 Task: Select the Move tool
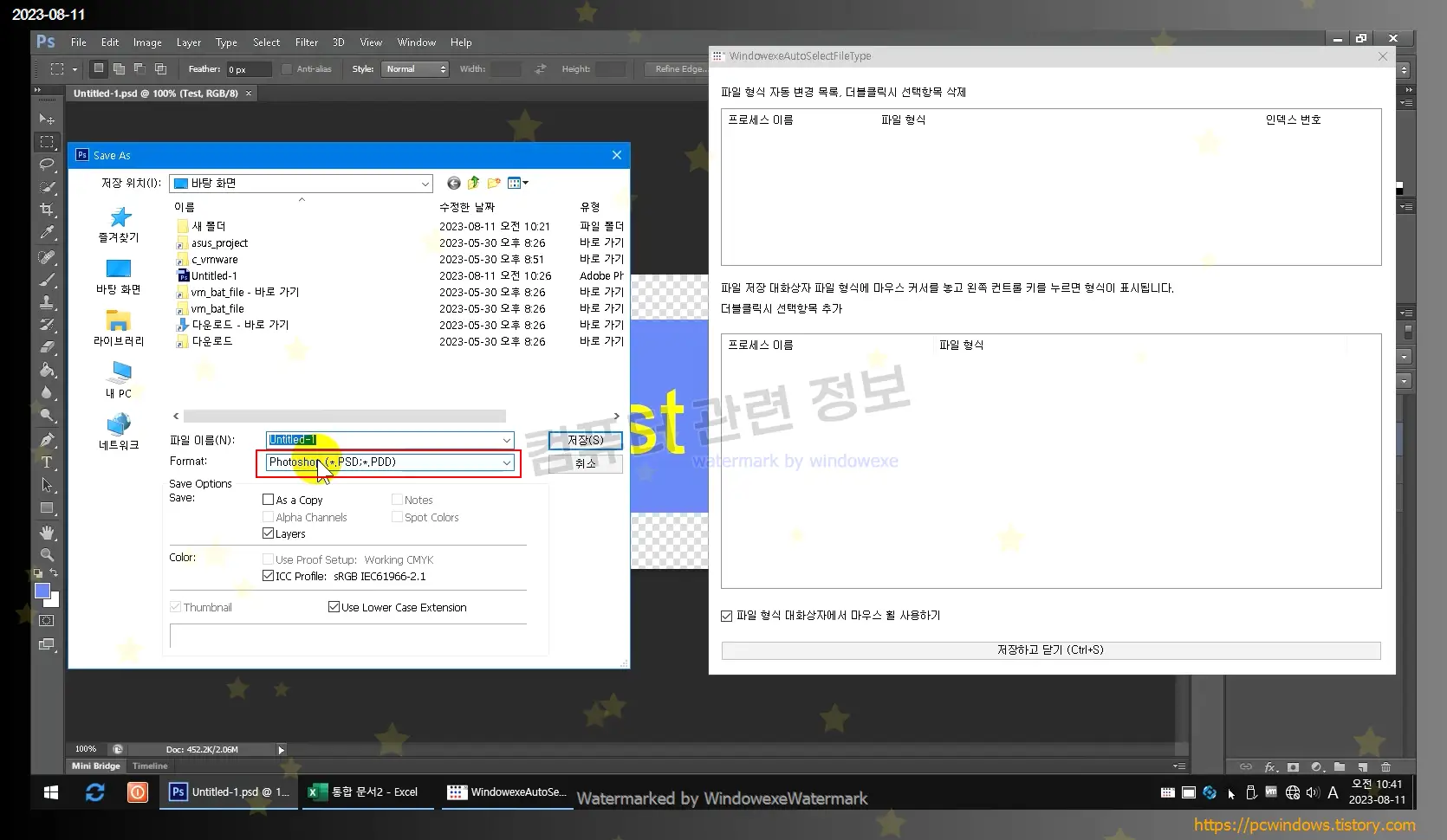pyautogui.click(x=47, y=119)
